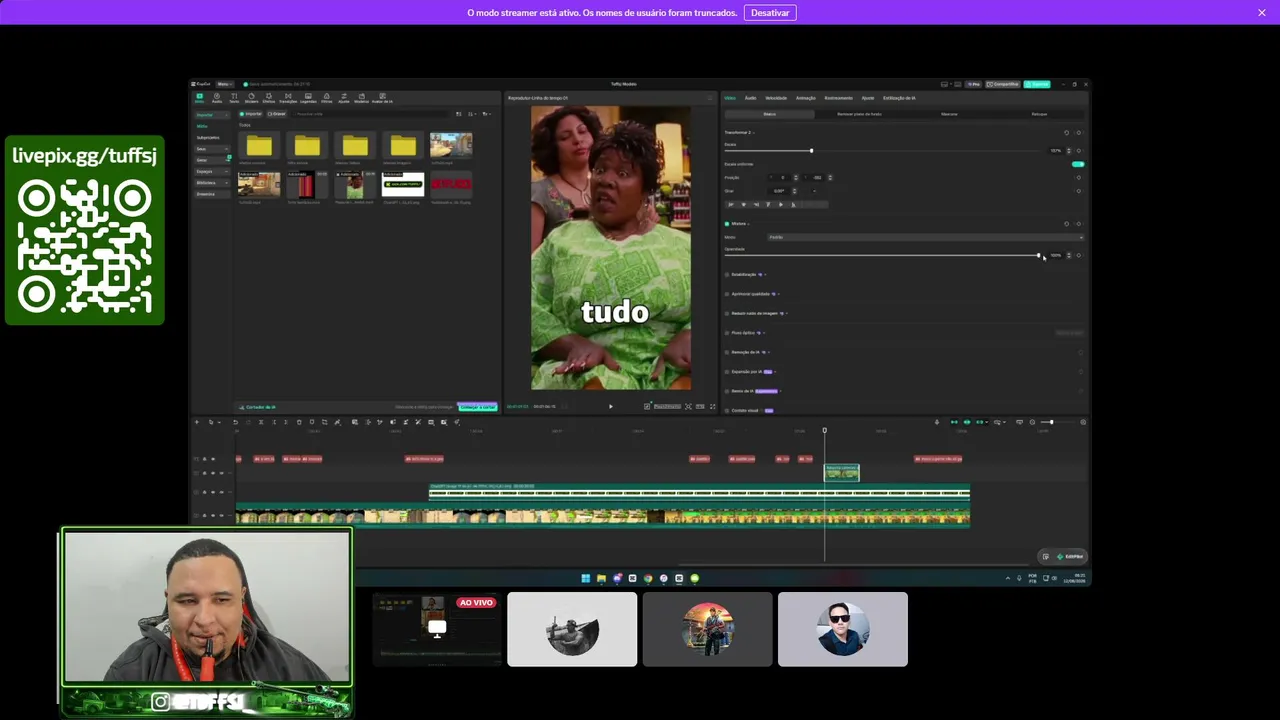The image size is (1280, 720).
Task: Align the clip to the left
Action: 730,204
